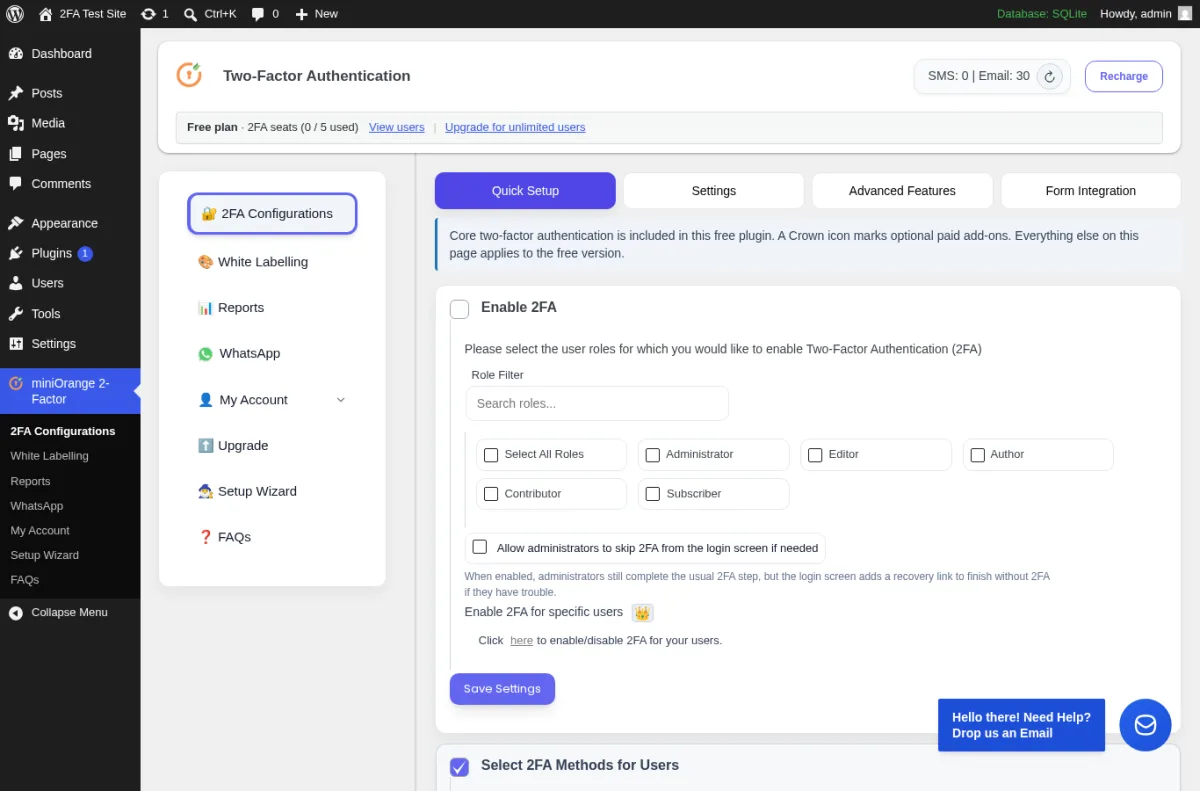This screenshot has width=1200, height=791.
Task: Click the Appearance brush icon
Action: (x=16, y=224)
